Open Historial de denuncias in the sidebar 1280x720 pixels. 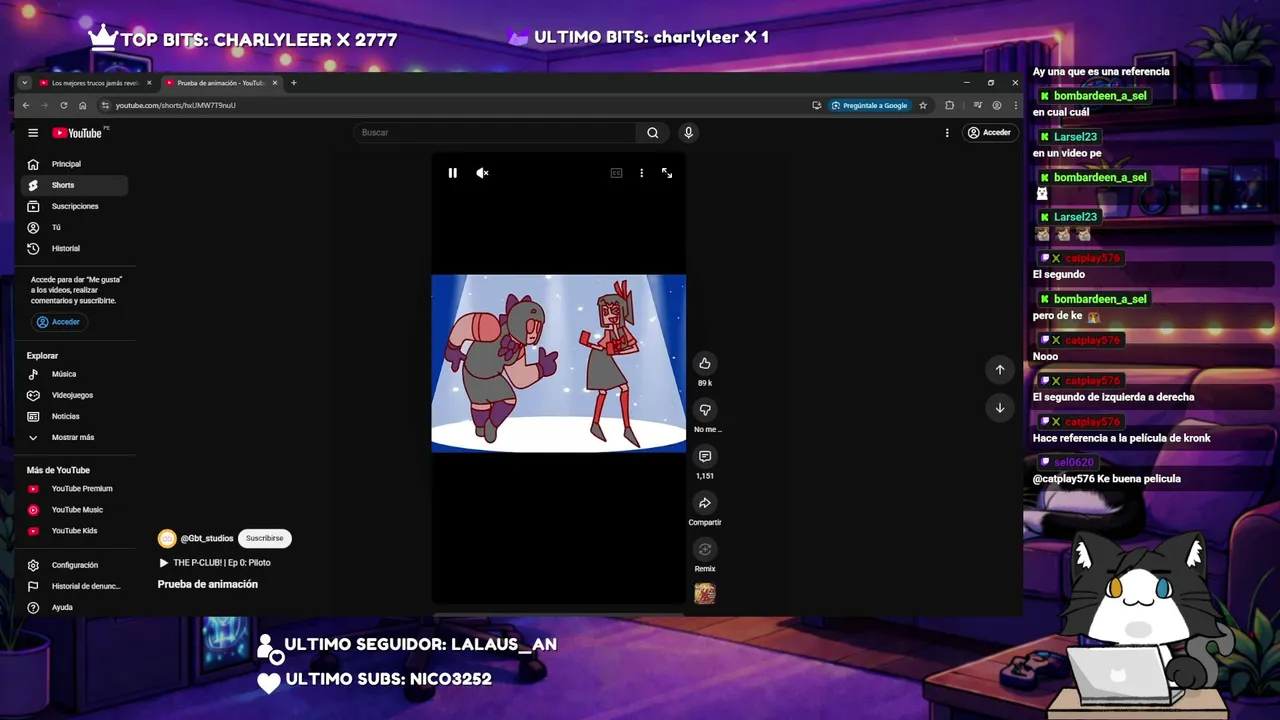click(74, 586)
